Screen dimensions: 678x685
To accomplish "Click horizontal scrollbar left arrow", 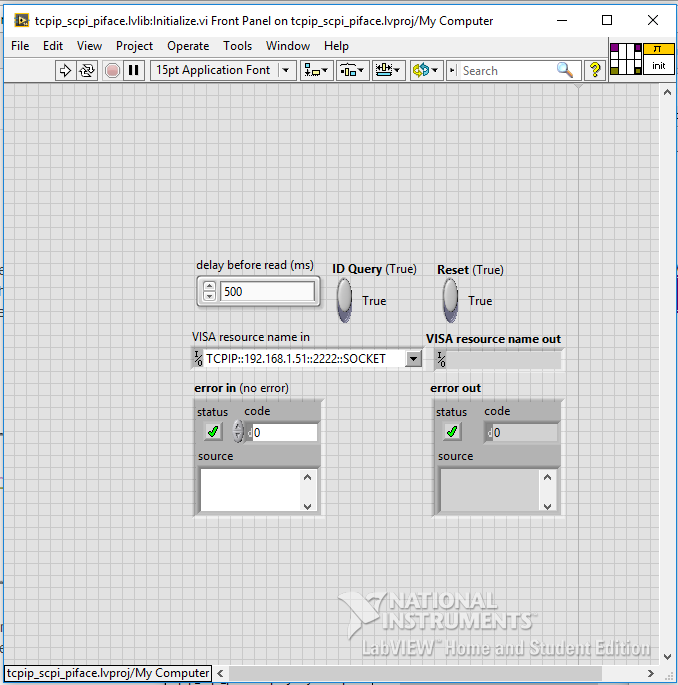I will (221, 673).
